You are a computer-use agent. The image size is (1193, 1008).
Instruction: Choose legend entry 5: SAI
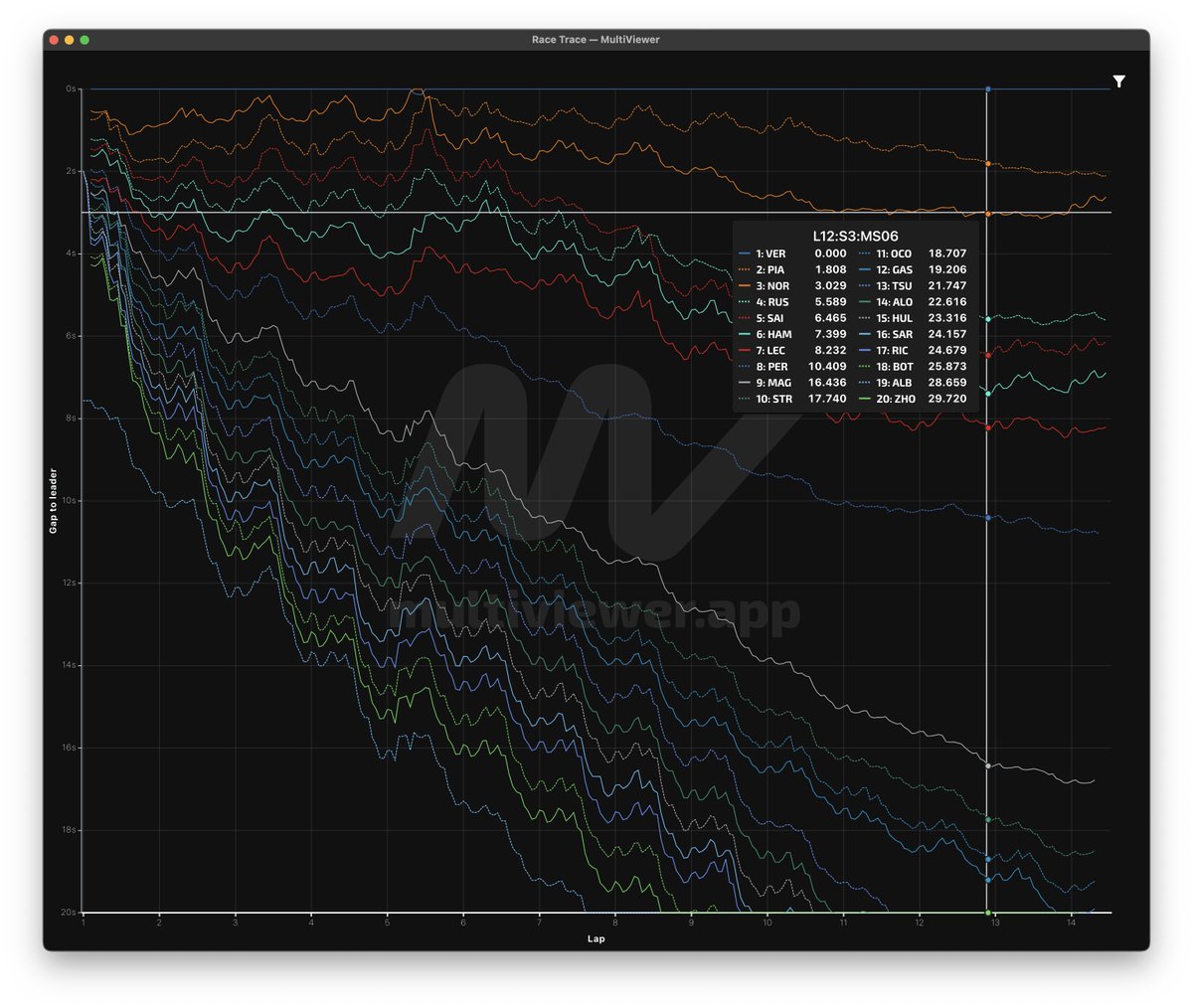tap(771, 318)
